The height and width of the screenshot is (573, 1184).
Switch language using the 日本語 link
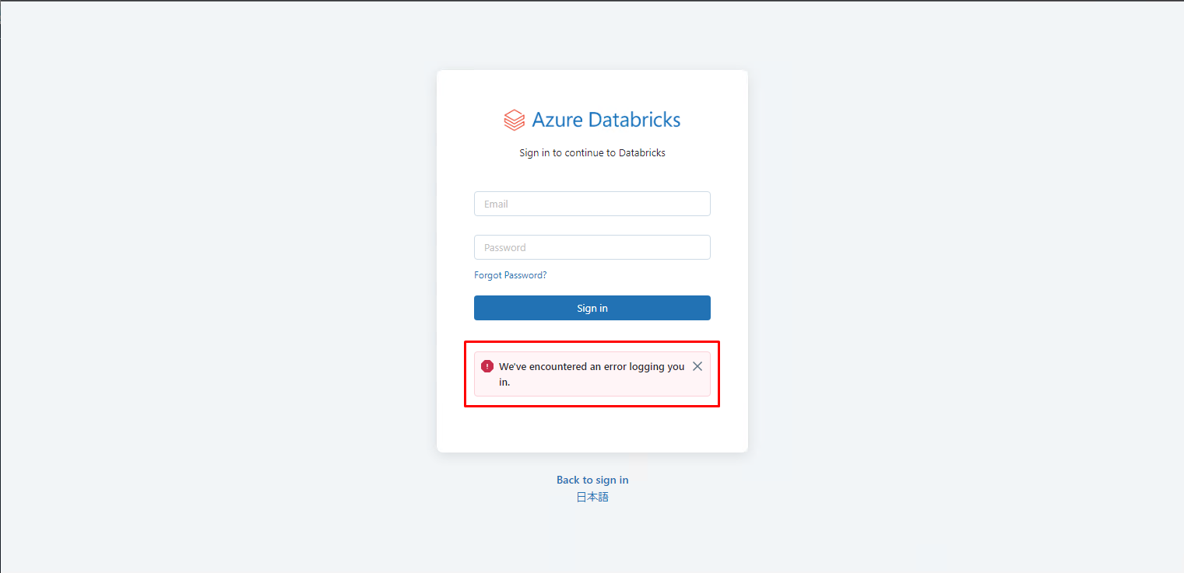[592, 497]
